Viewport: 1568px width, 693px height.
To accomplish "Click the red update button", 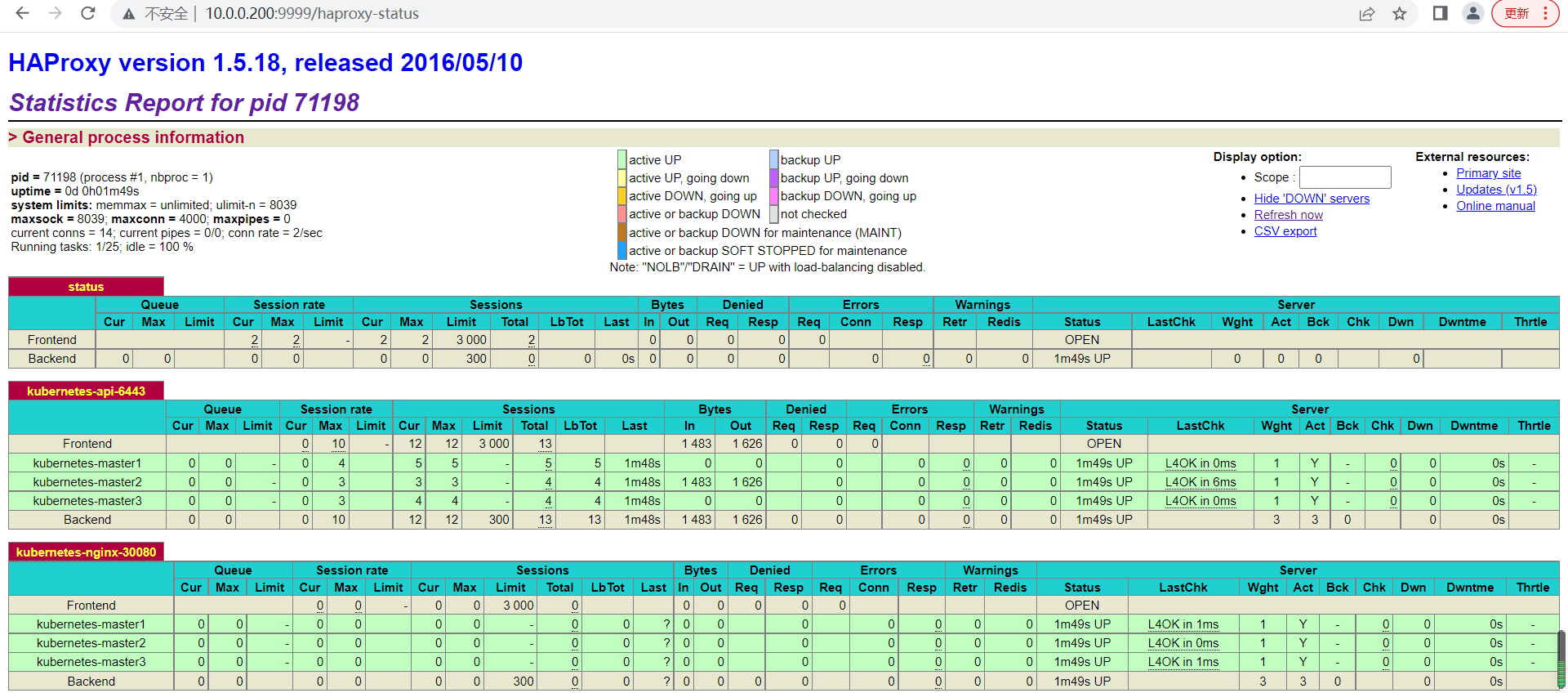I will pos(1526,13).
